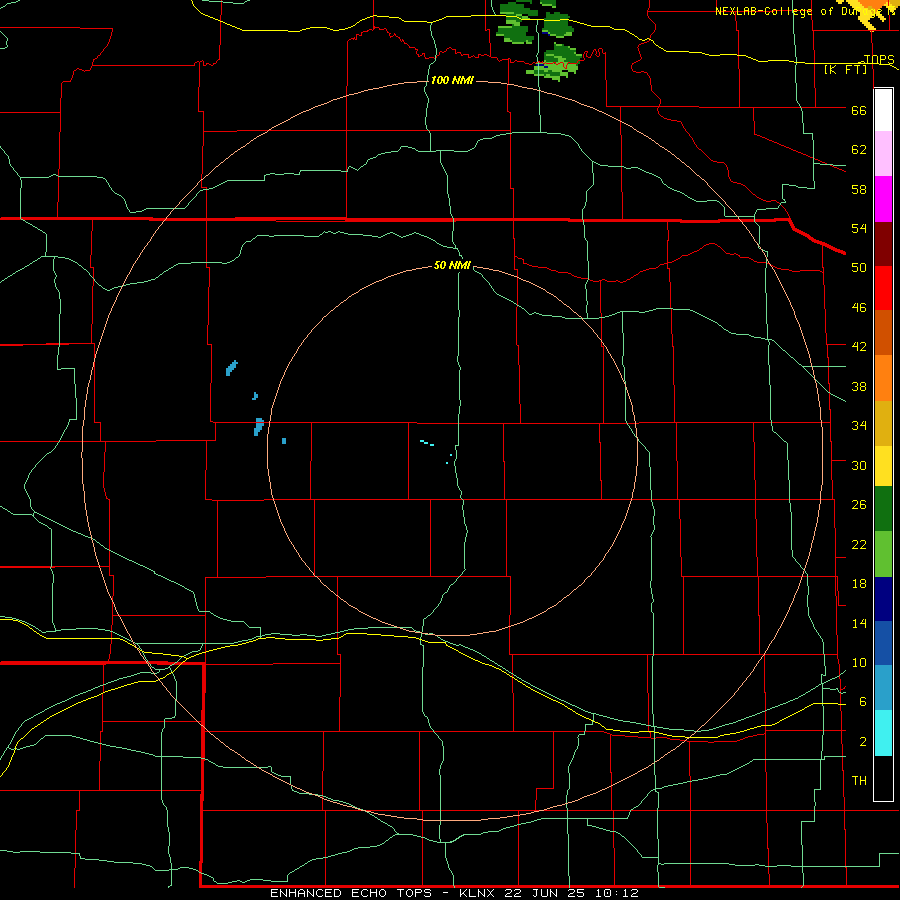
Task: Click the legend value '54'
Action: click(859, 228)
